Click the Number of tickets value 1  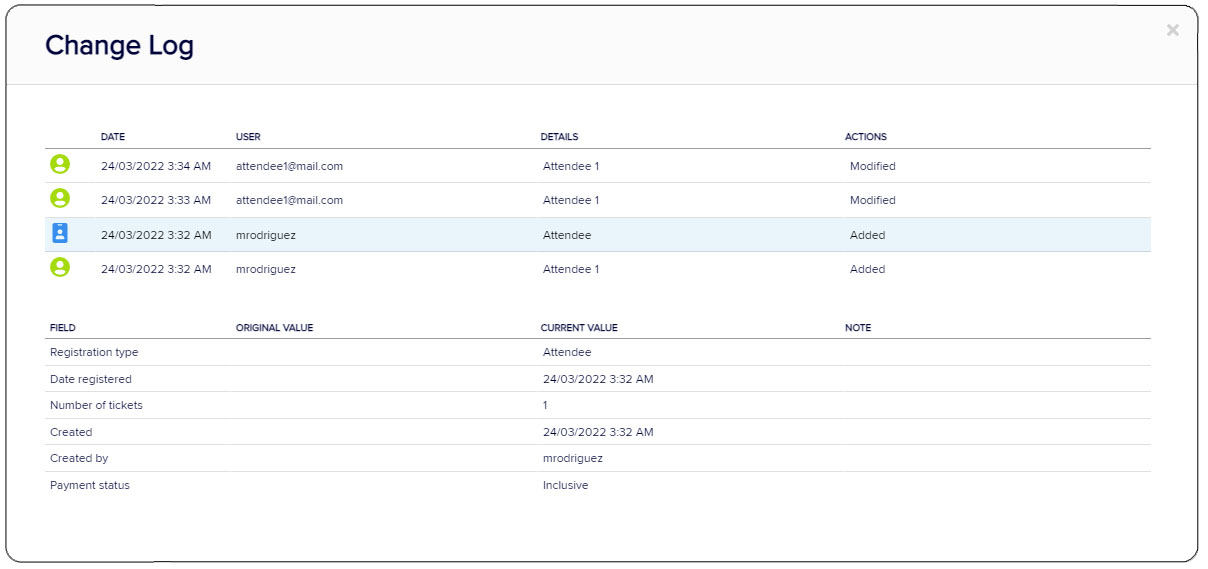coord(545,405)
